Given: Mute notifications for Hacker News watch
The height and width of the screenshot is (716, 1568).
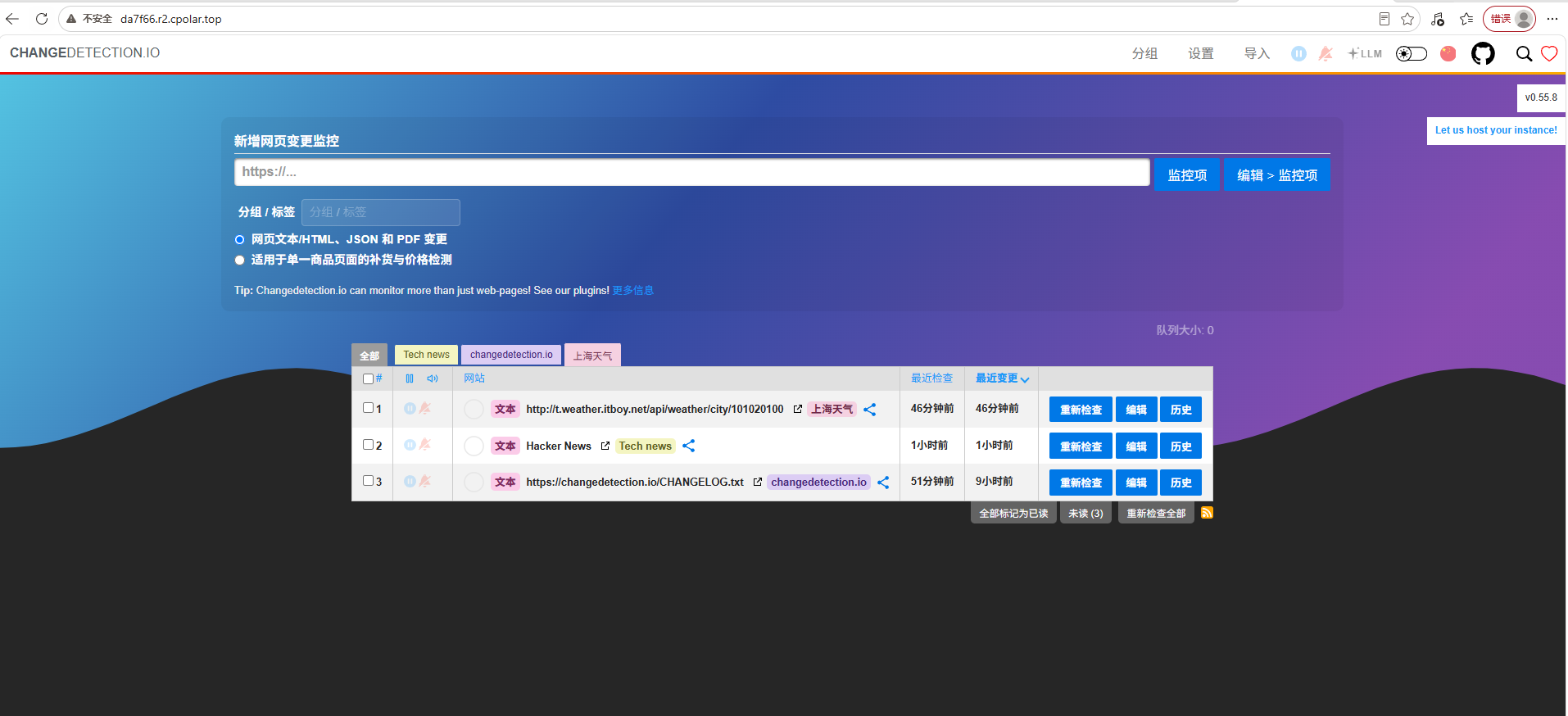Looking at the screenshot, I should 425,445.
